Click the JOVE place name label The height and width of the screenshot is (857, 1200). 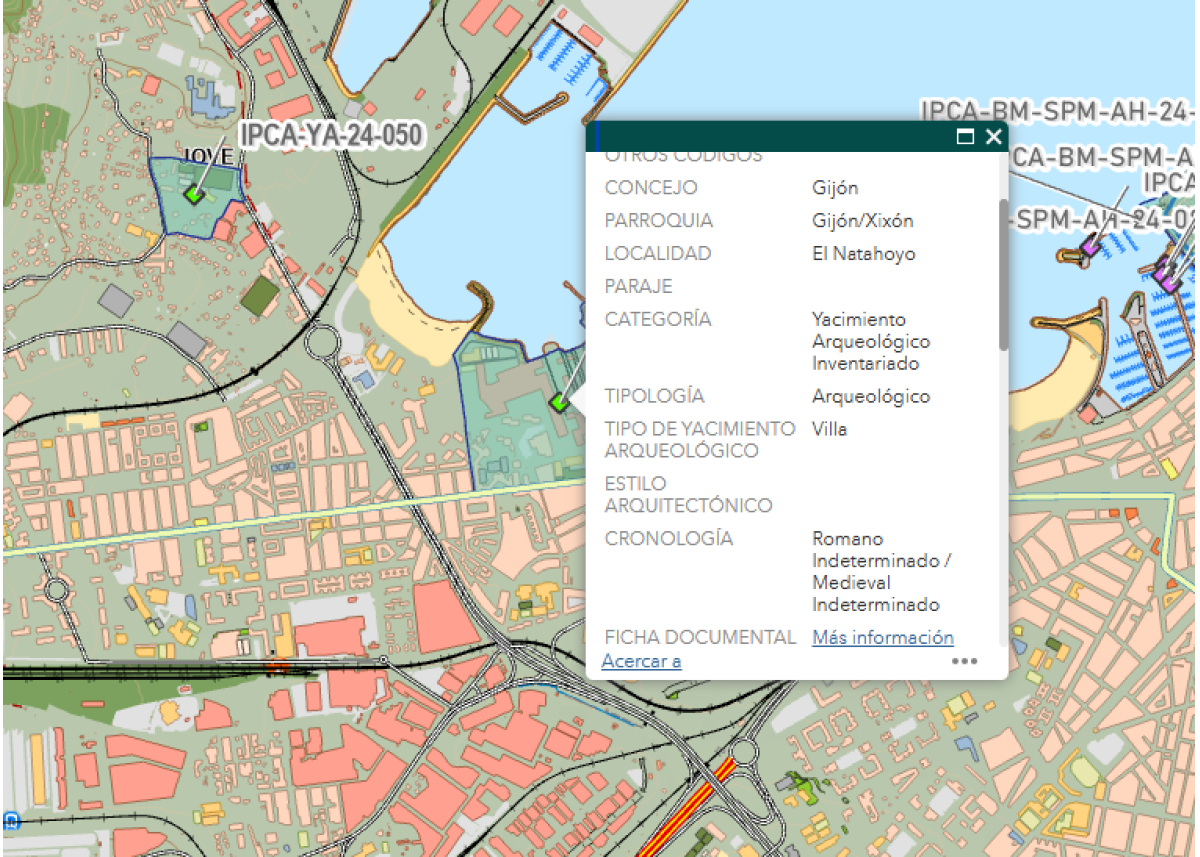pos(208,156)
